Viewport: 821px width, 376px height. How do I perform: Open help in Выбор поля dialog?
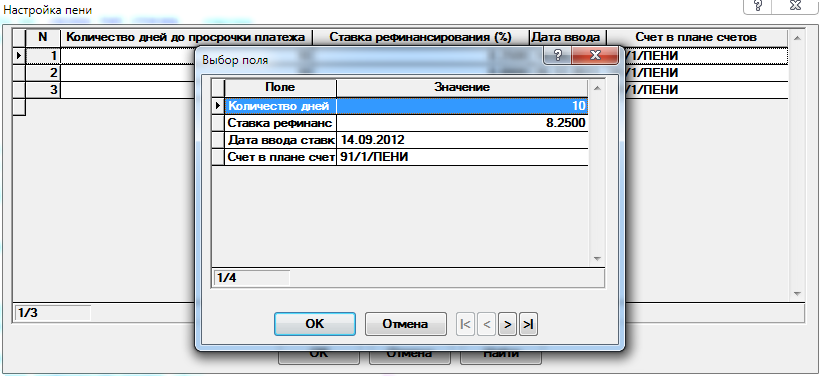tap(558, 55)
